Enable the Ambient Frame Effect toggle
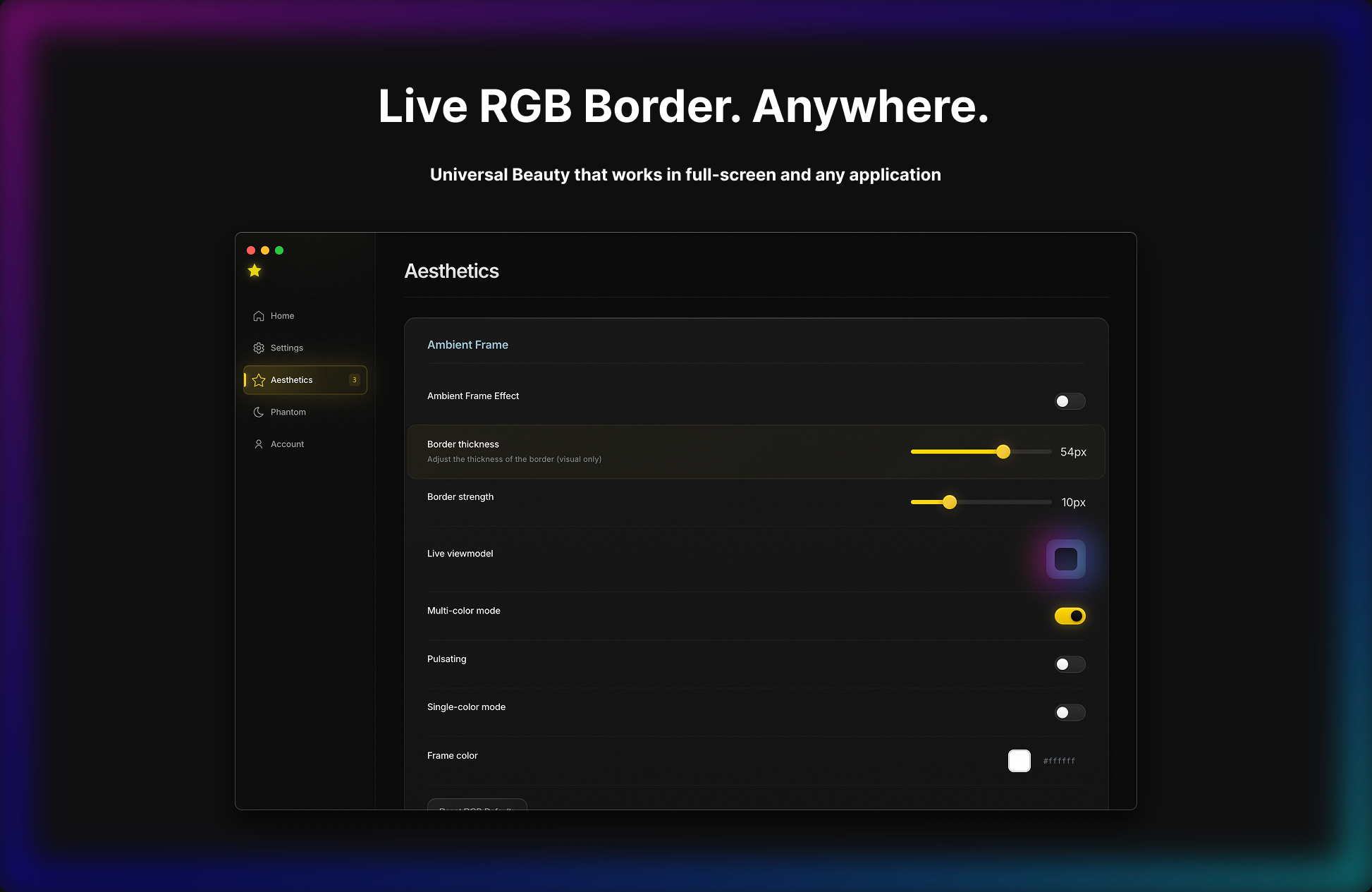 pos(1070,401)
